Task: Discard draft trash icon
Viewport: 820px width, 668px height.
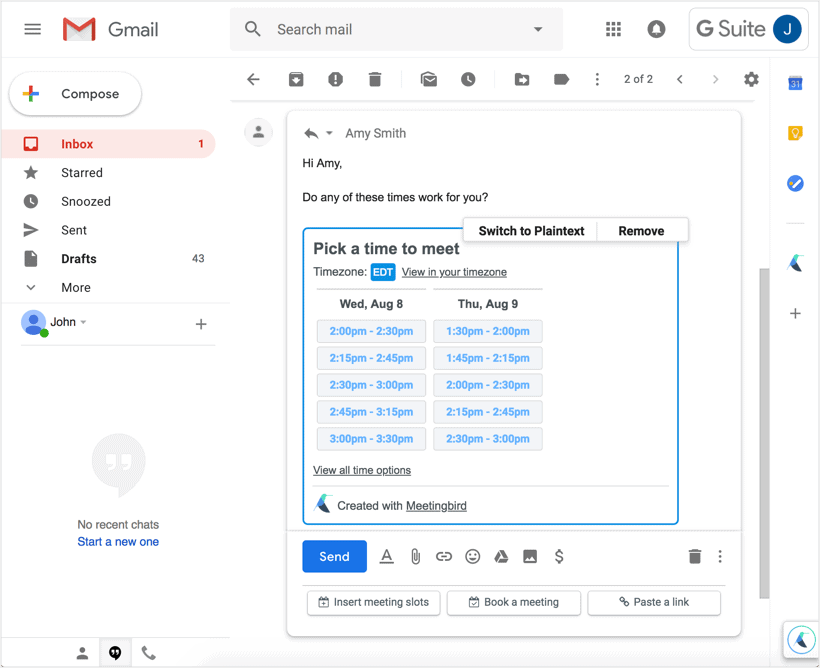Action: tap(694, 557)
